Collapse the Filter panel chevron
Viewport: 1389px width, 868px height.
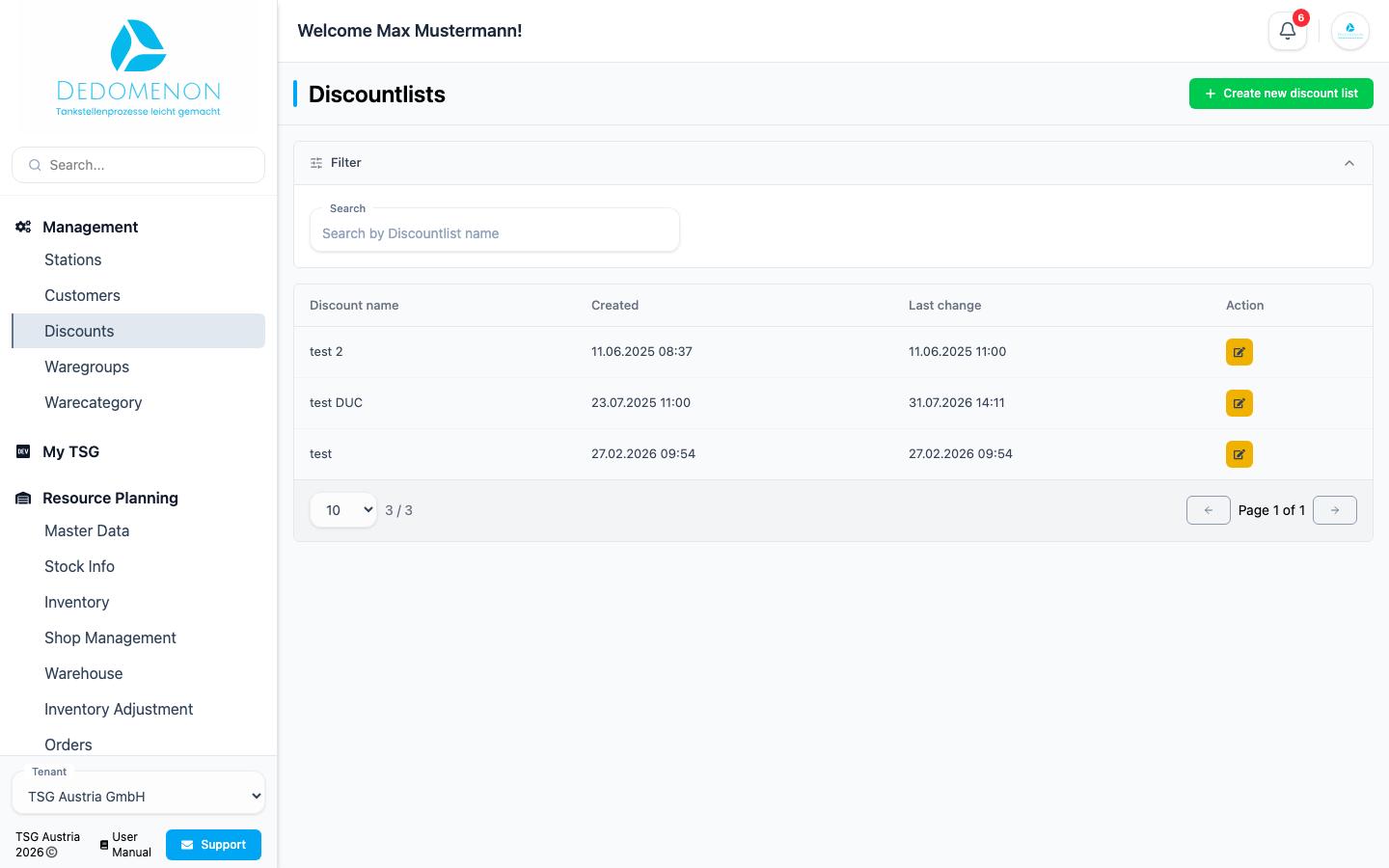point(1349,163)
